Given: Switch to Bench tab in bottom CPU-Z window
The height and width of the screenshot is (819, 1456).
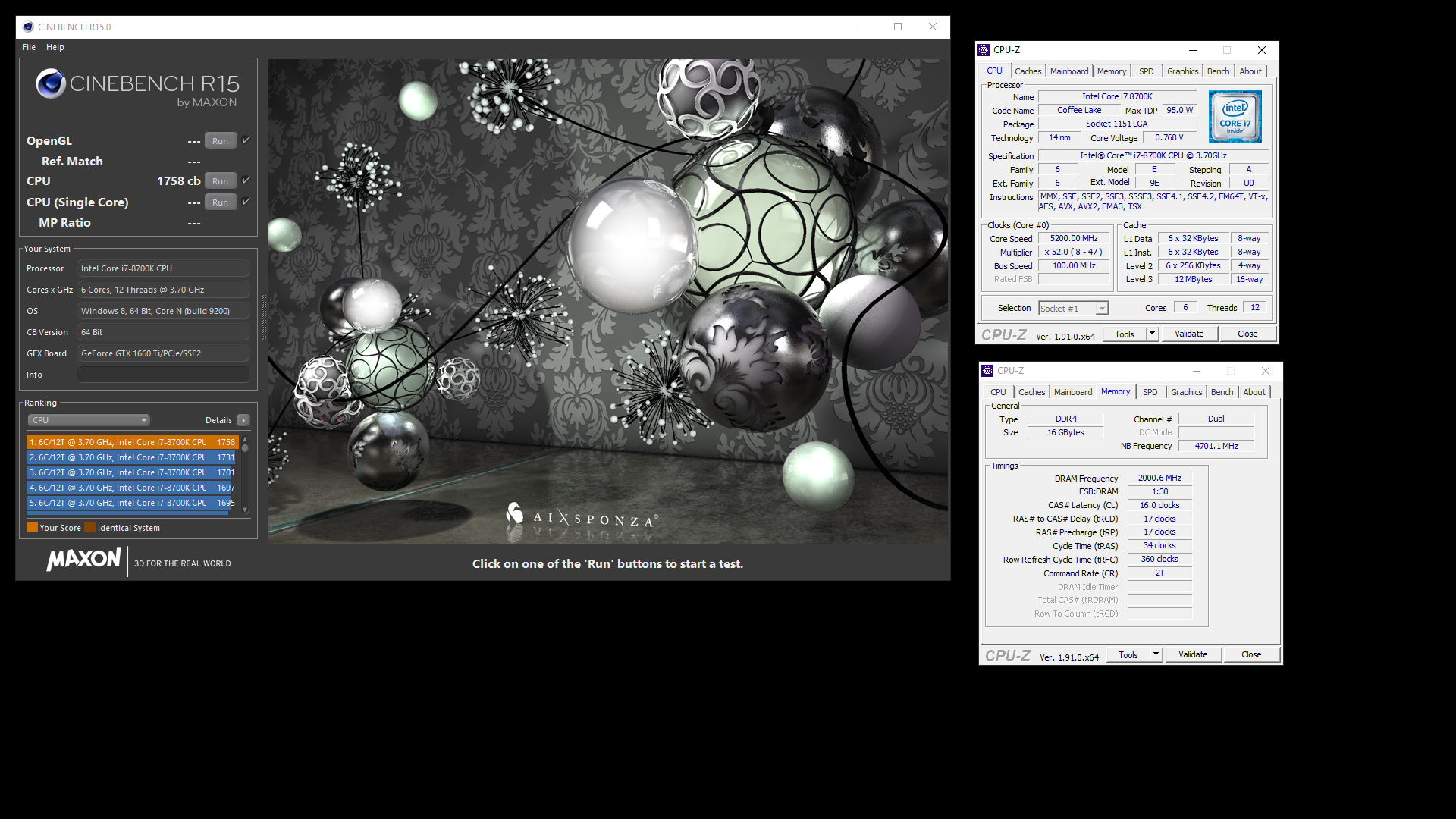Looking at the screenshot, I should (1222, 392).
